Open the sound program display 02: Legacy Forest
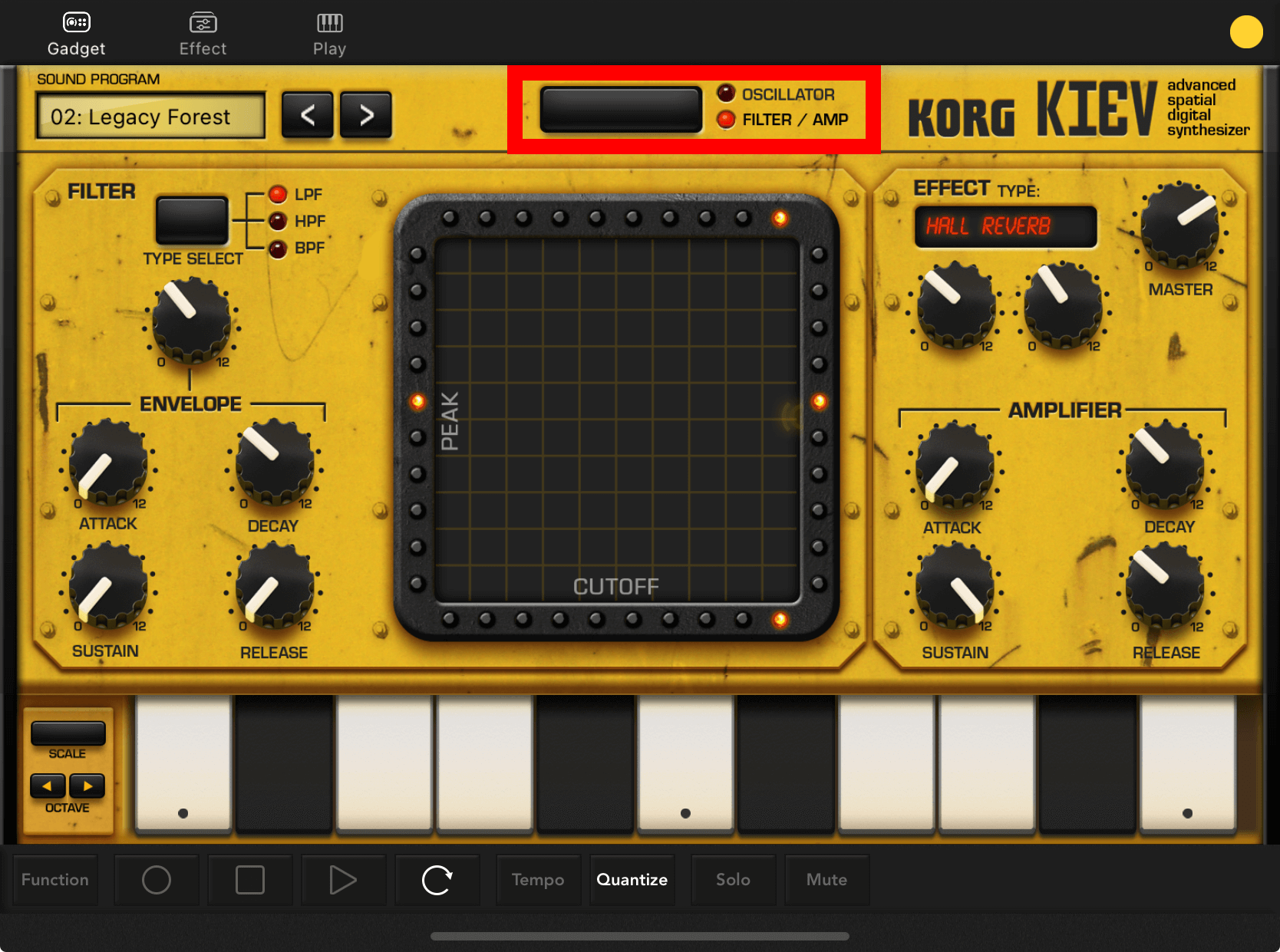This screenshot has width=1280, height=952. coord(151,116)
